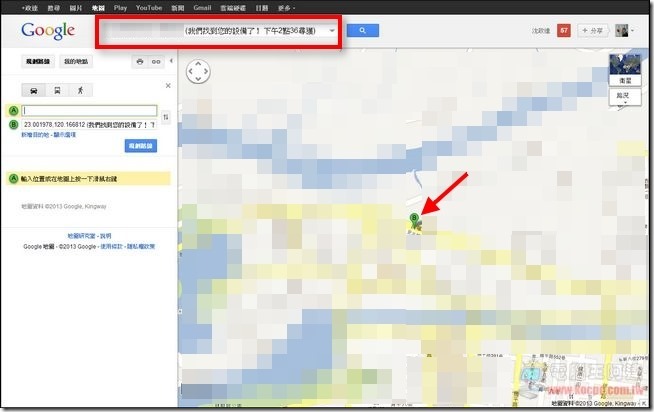Open the map lab link in footer

(x=81, y=236)
